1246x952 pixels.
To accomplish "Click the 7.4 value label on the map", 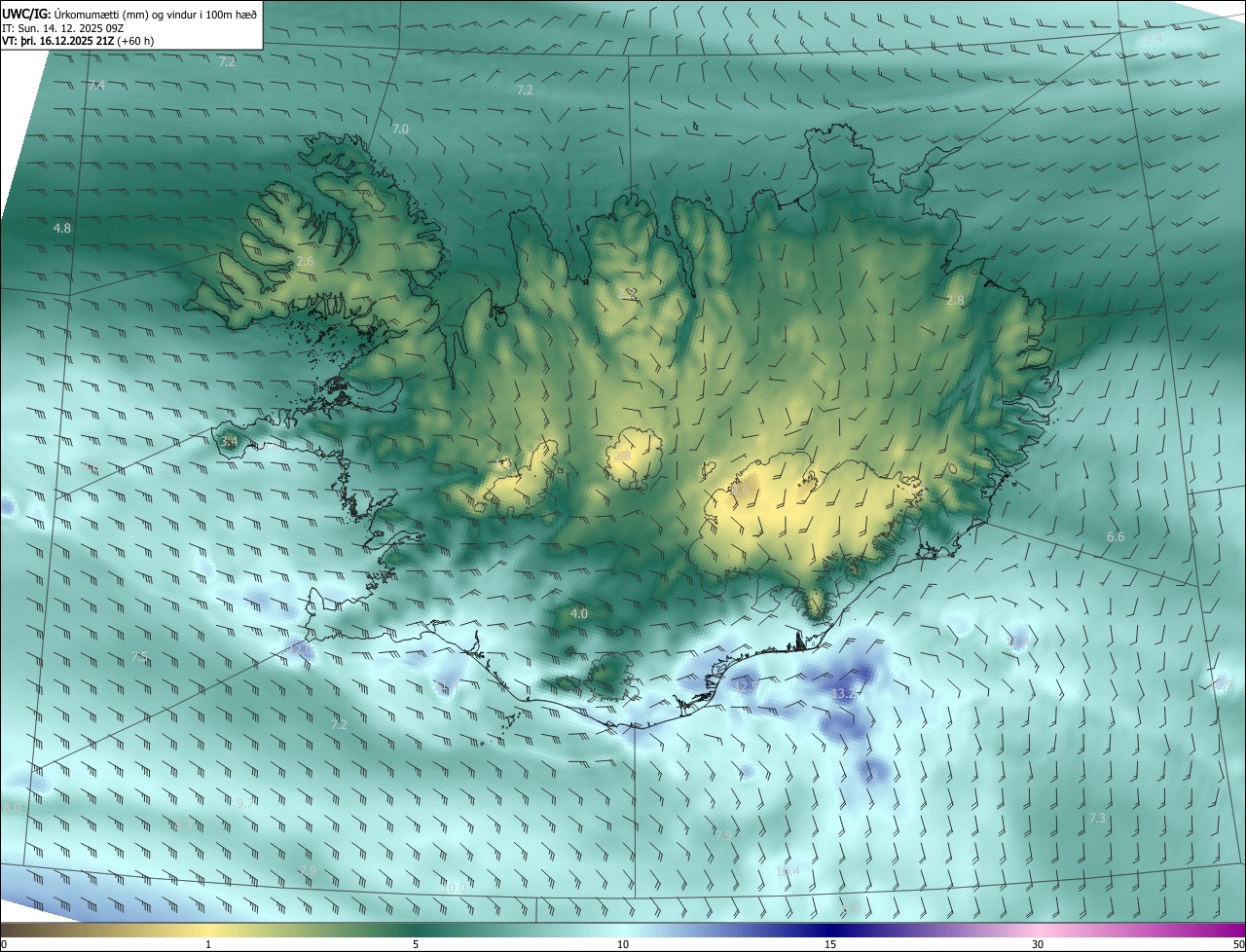I will pos(95,87).
